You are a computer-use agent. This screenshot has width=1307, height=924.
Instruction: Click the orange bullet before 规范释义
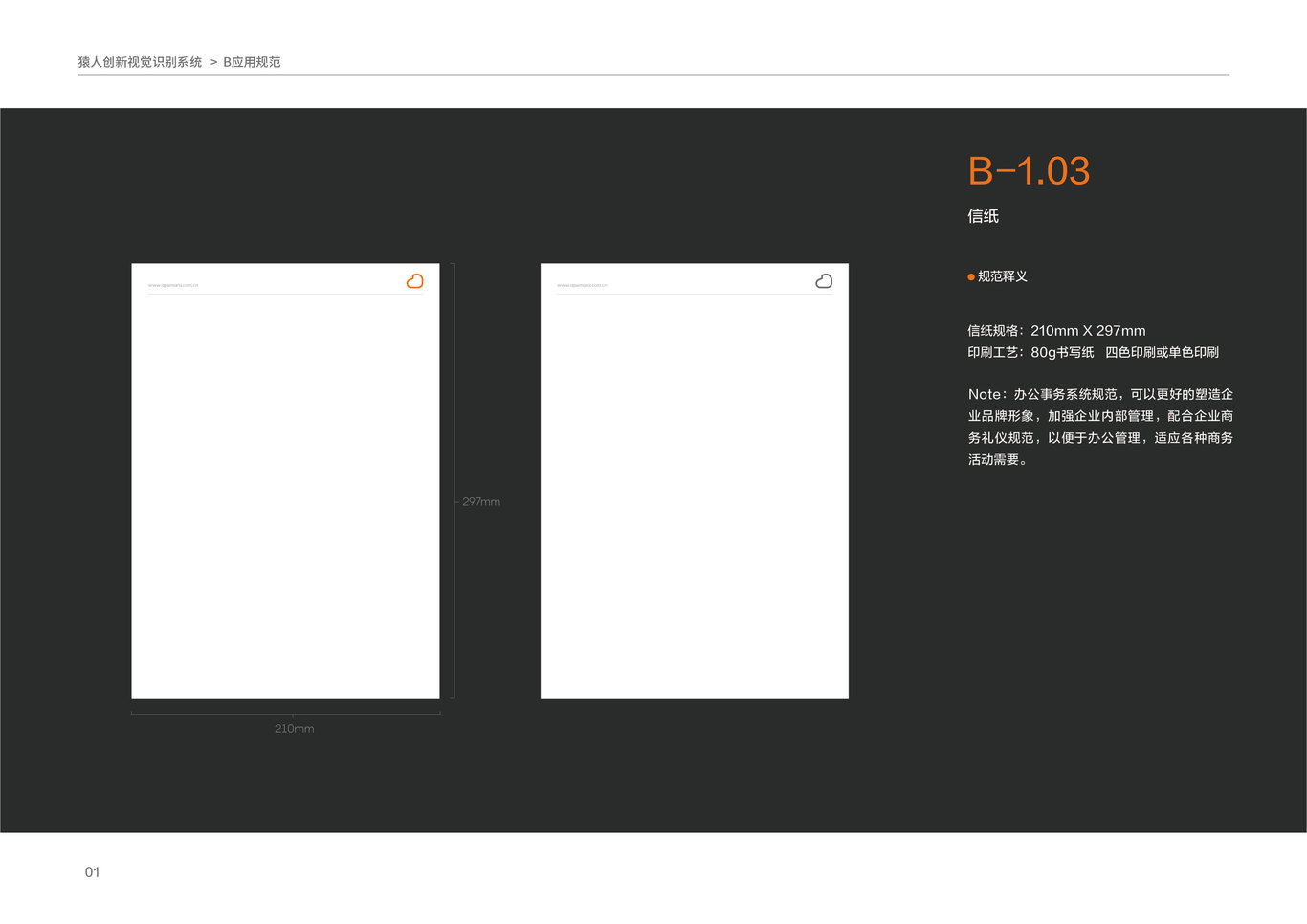click(x=971, y=277)
